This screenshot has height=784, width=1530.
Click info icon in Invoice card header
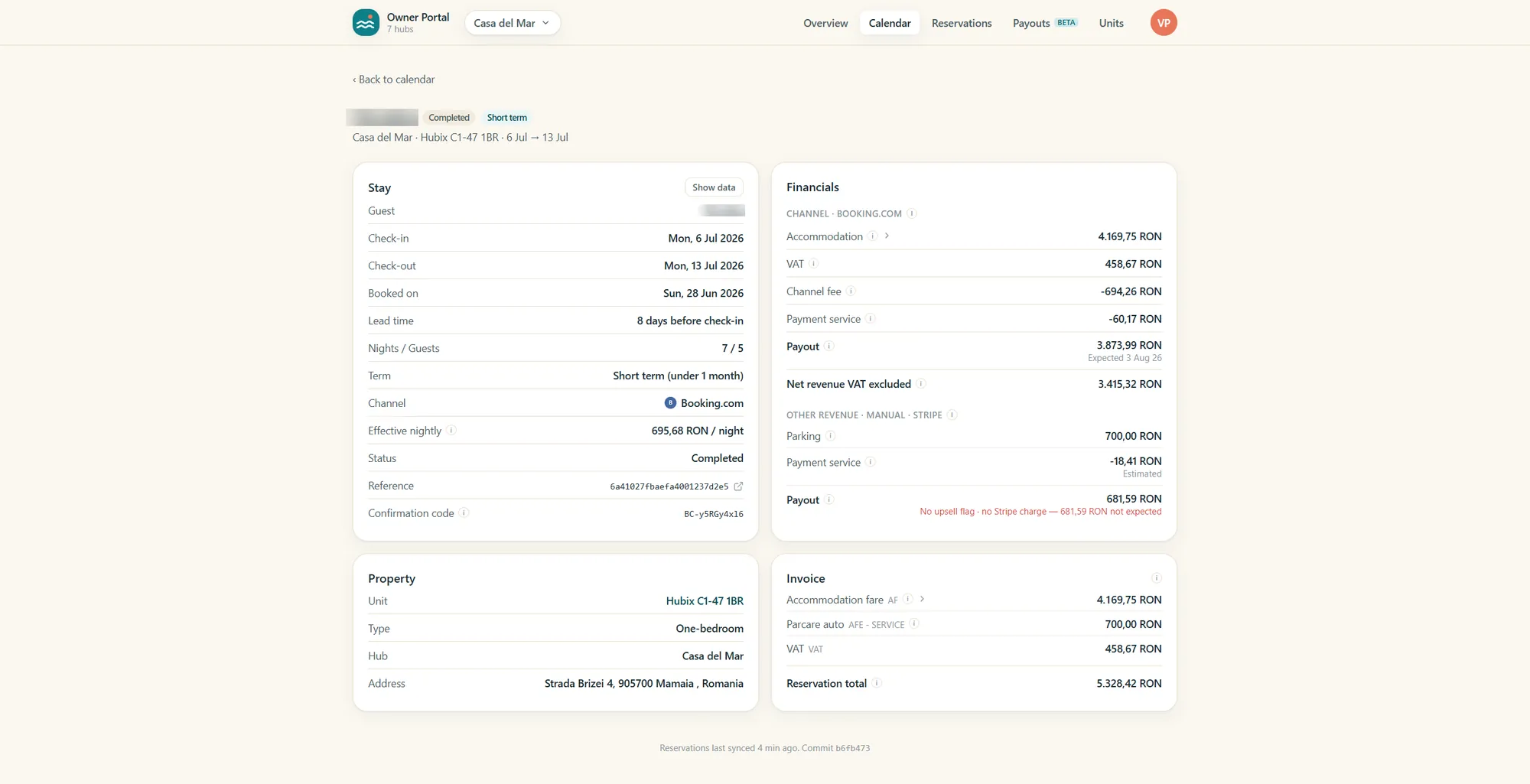click(x=1157, y=578)
